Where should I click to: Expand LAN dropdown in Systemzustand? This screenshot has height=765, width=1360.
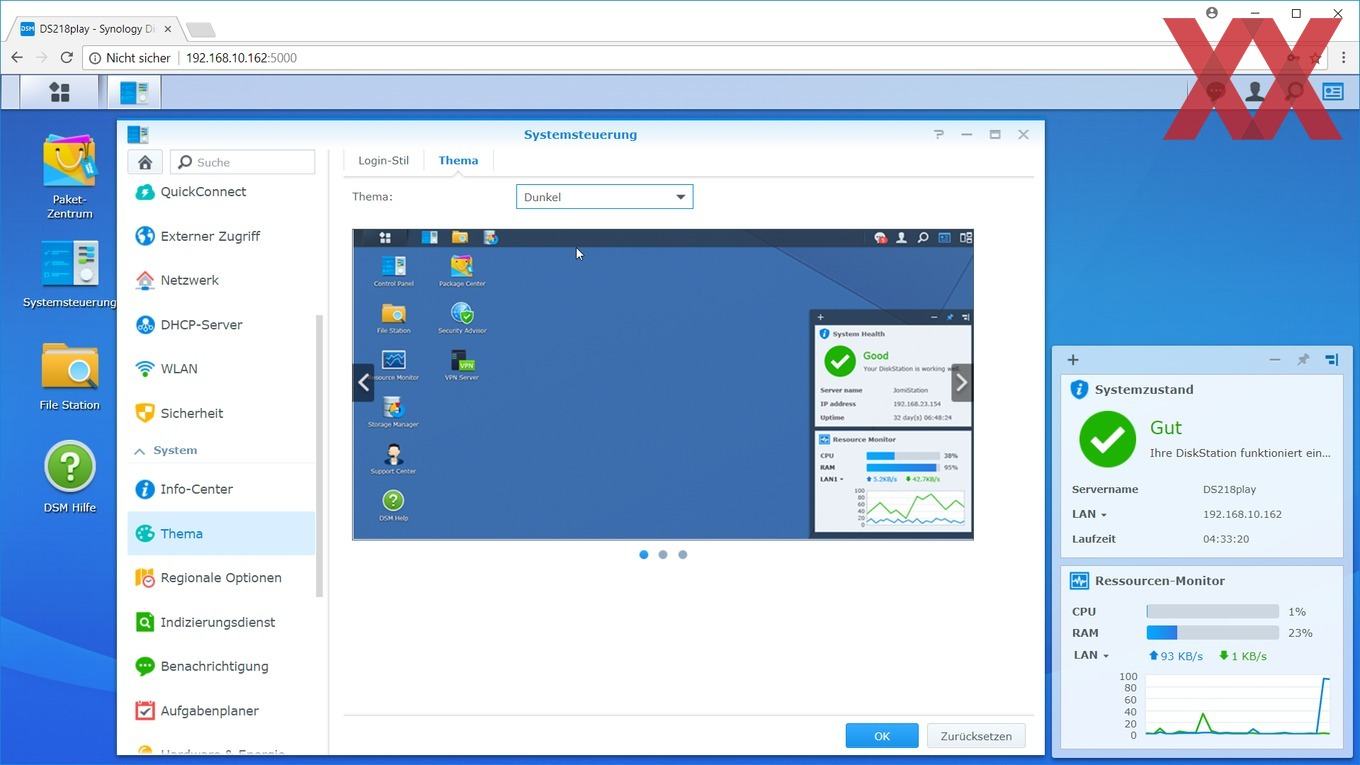coord(1088,514)
